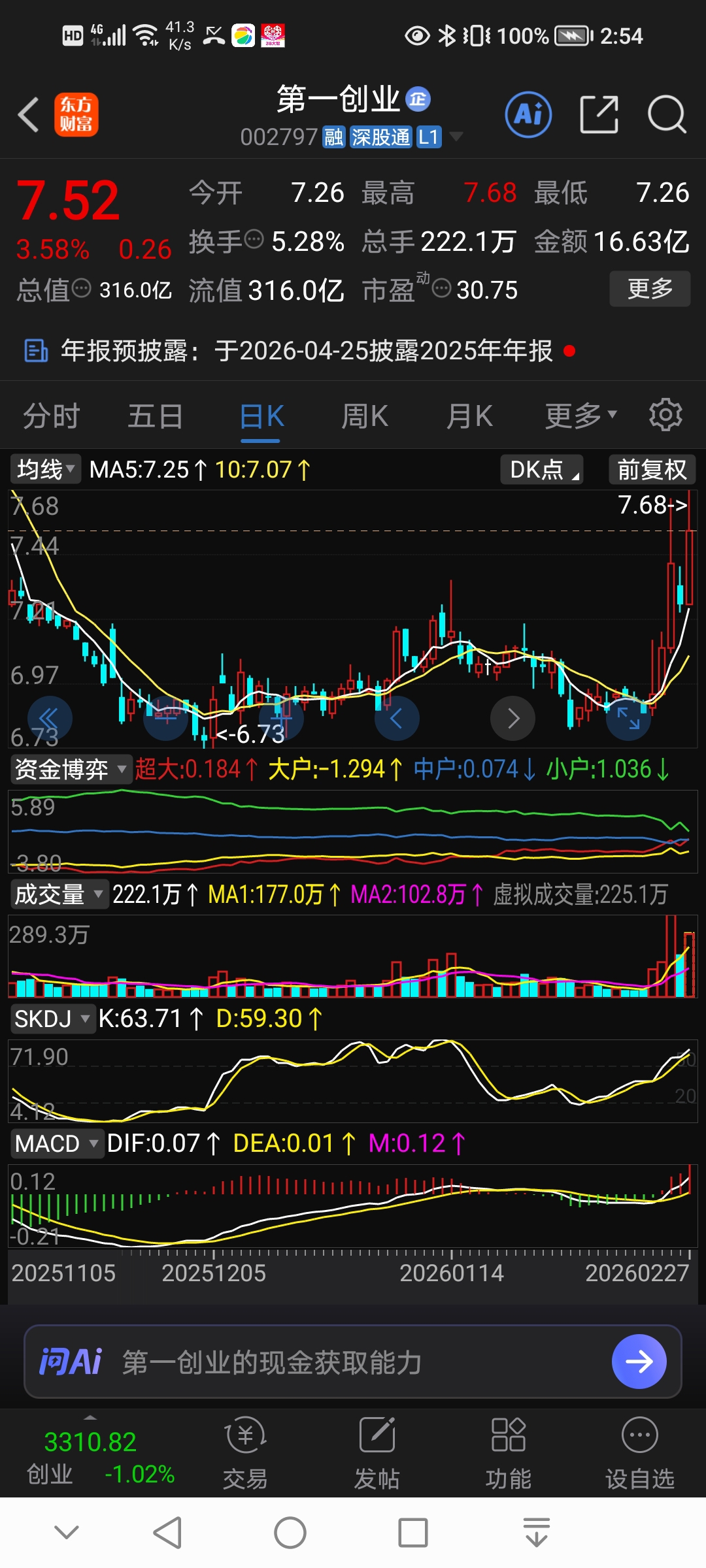This screenshot has height=1568, width=706.
Task: Switch to 分时 tab
Action: pos(52,416)
